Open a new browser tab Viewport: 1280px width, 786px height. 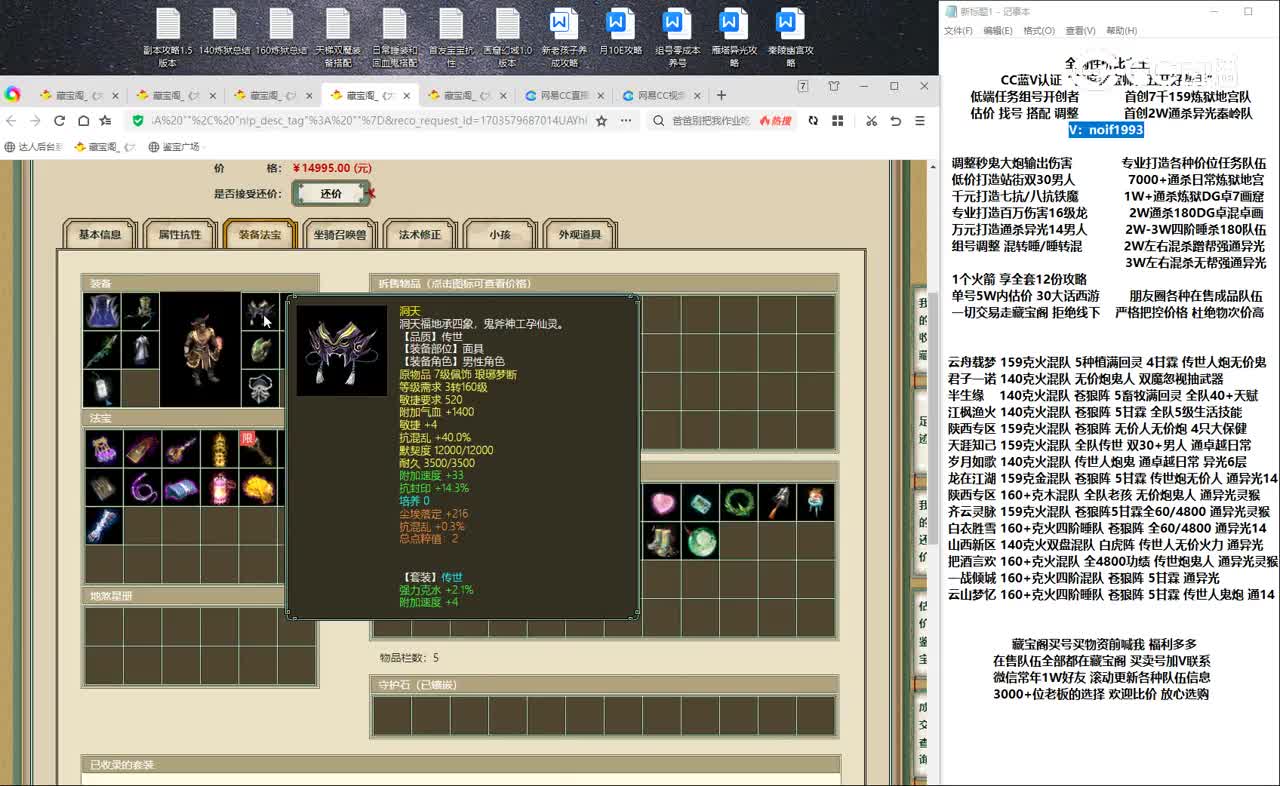(721, 95)
